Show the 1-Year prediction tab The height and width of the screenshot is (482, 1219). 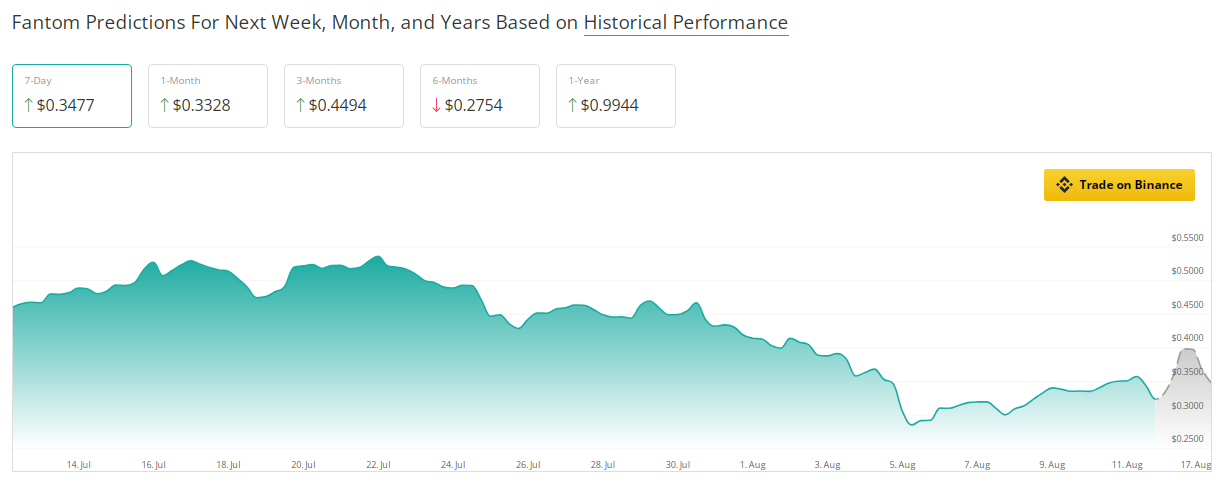point(615,96)
